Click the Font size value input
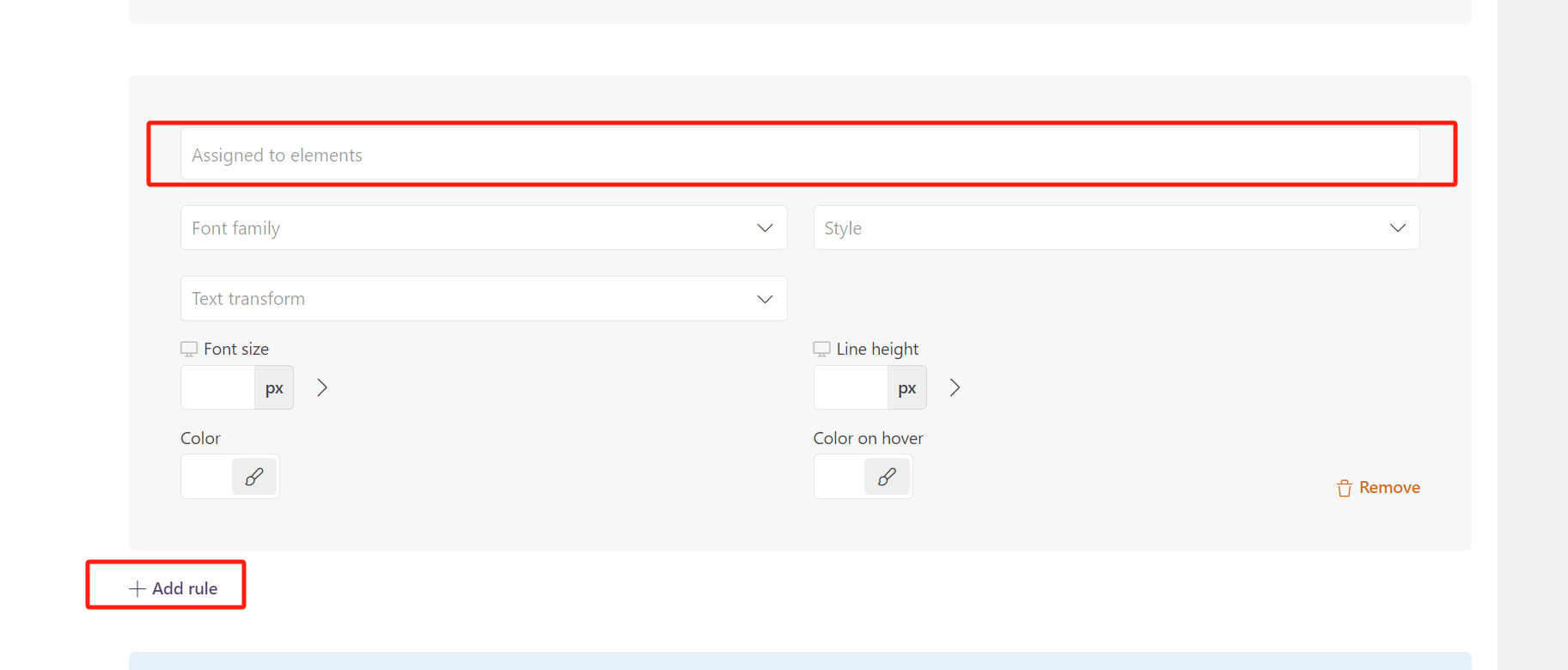Screen dimensions: 1568x670 218,388
